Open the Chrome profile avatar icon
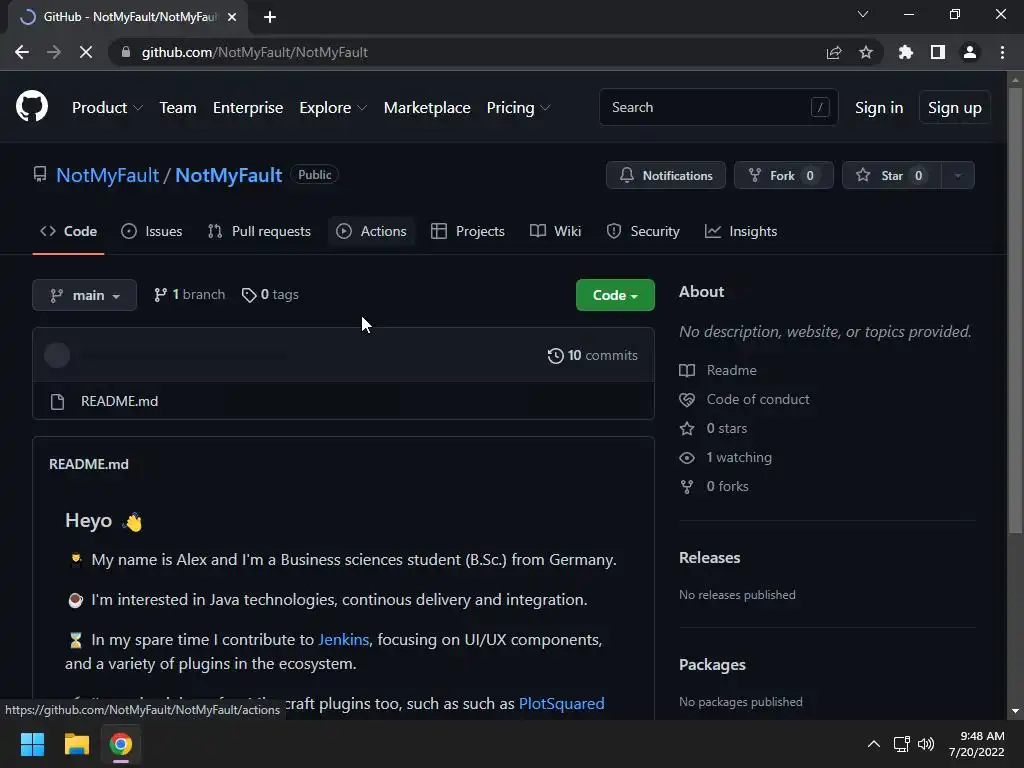This screenshot has width=1024, height=768. click(970, 52)
